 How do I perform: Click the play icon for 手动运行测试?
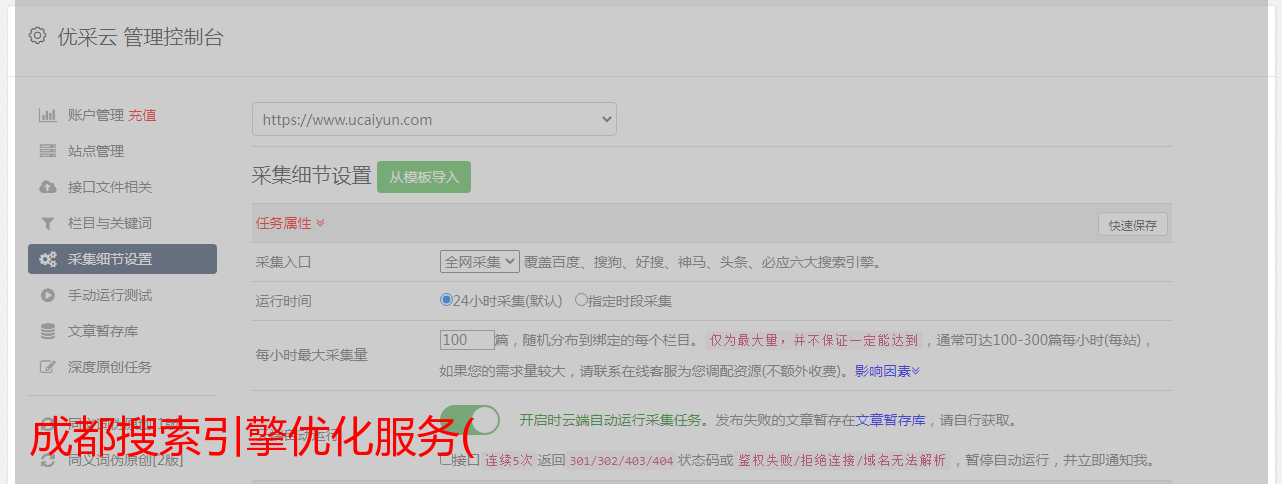[47, 295]
